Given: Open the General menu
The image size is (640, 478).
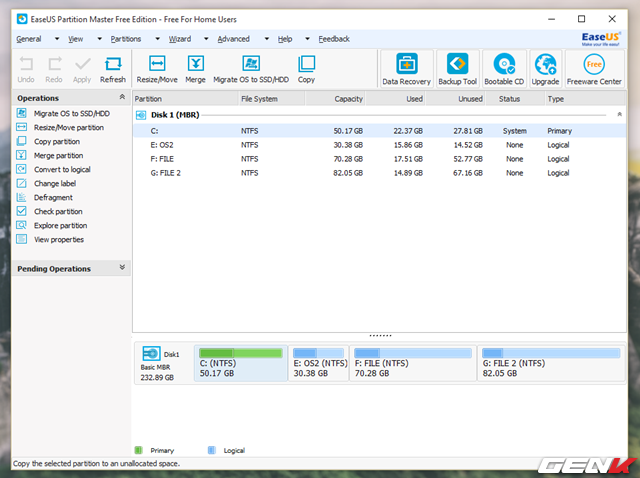Looking at the screenshot, I should (x=29, y=39).
